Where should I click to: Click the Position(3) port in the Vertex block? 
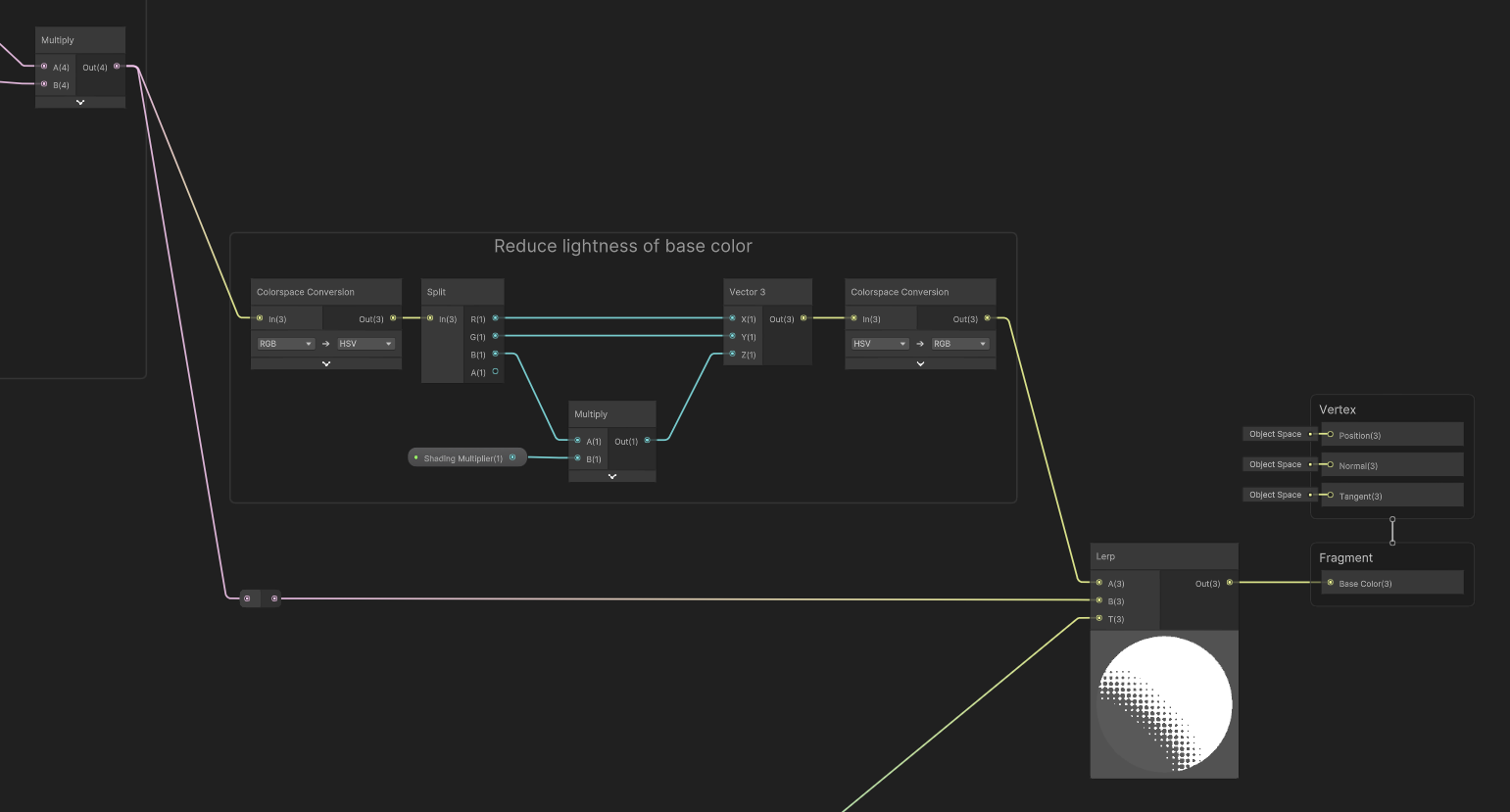pos(1330,435)
